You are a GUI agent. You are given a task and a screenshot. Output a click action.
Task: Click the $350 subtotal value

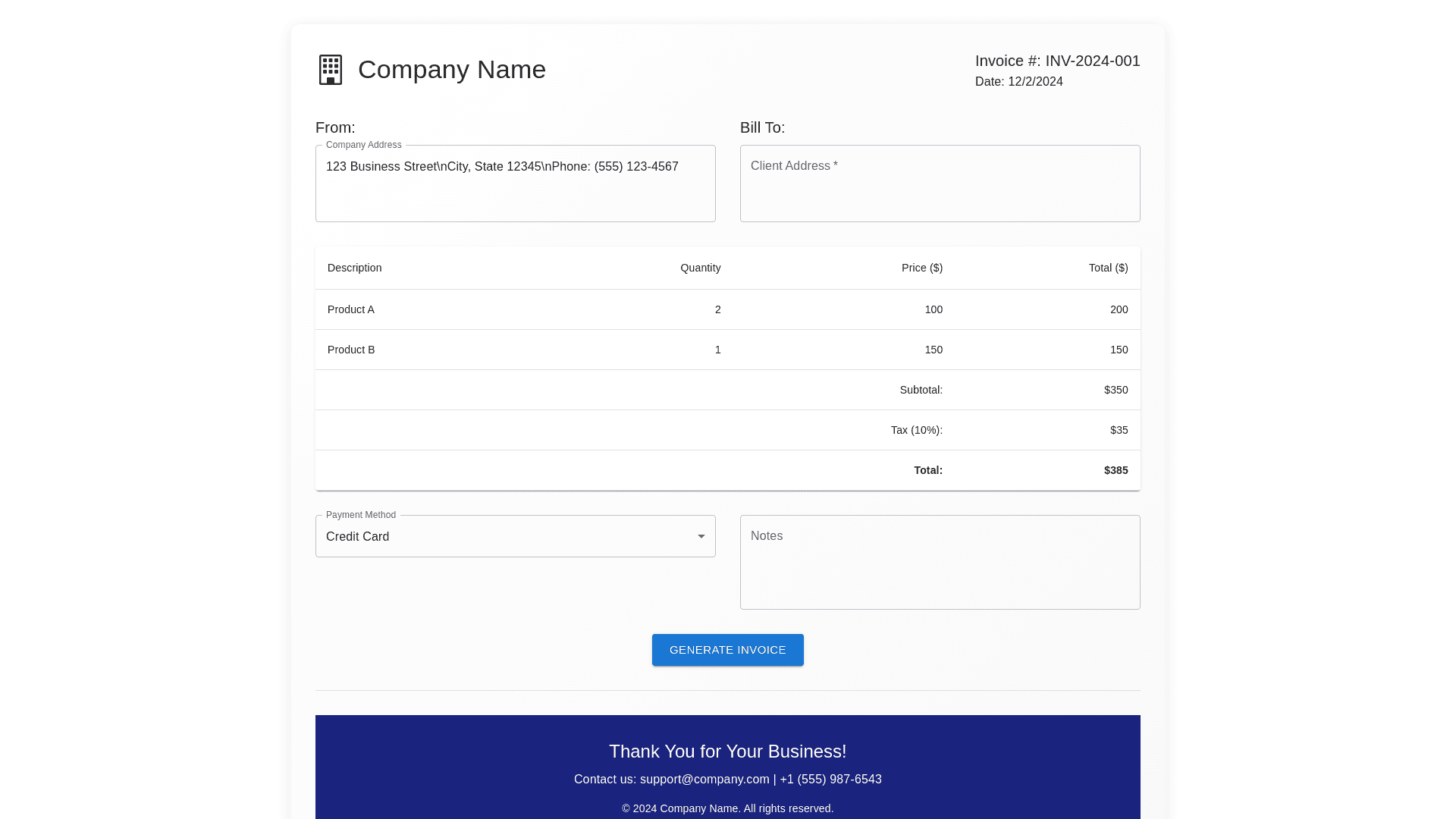1116,390
